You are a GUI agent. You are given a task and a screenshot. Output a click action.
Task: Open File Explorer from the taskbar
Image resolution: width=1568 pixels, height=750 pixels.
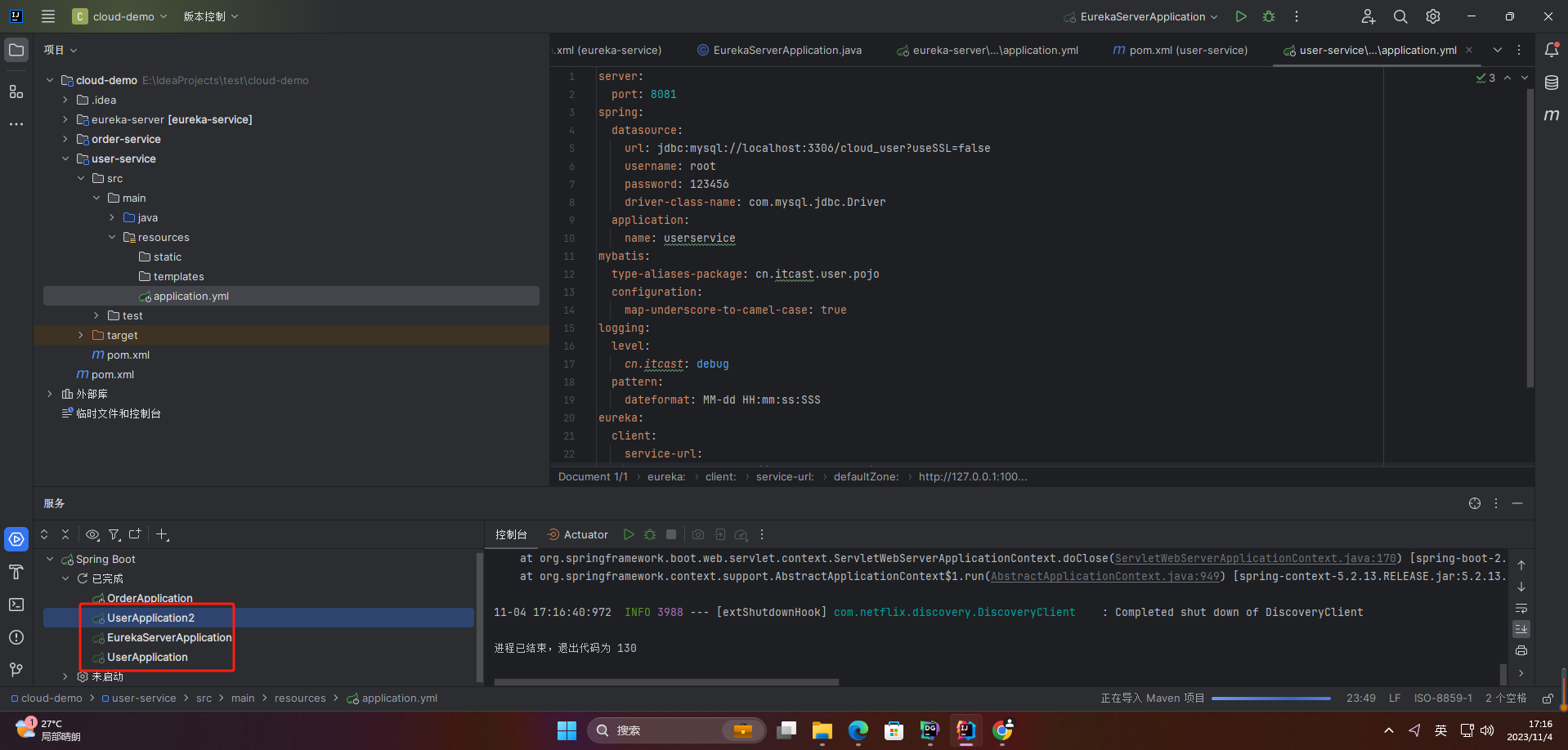(x=822, y=730)
